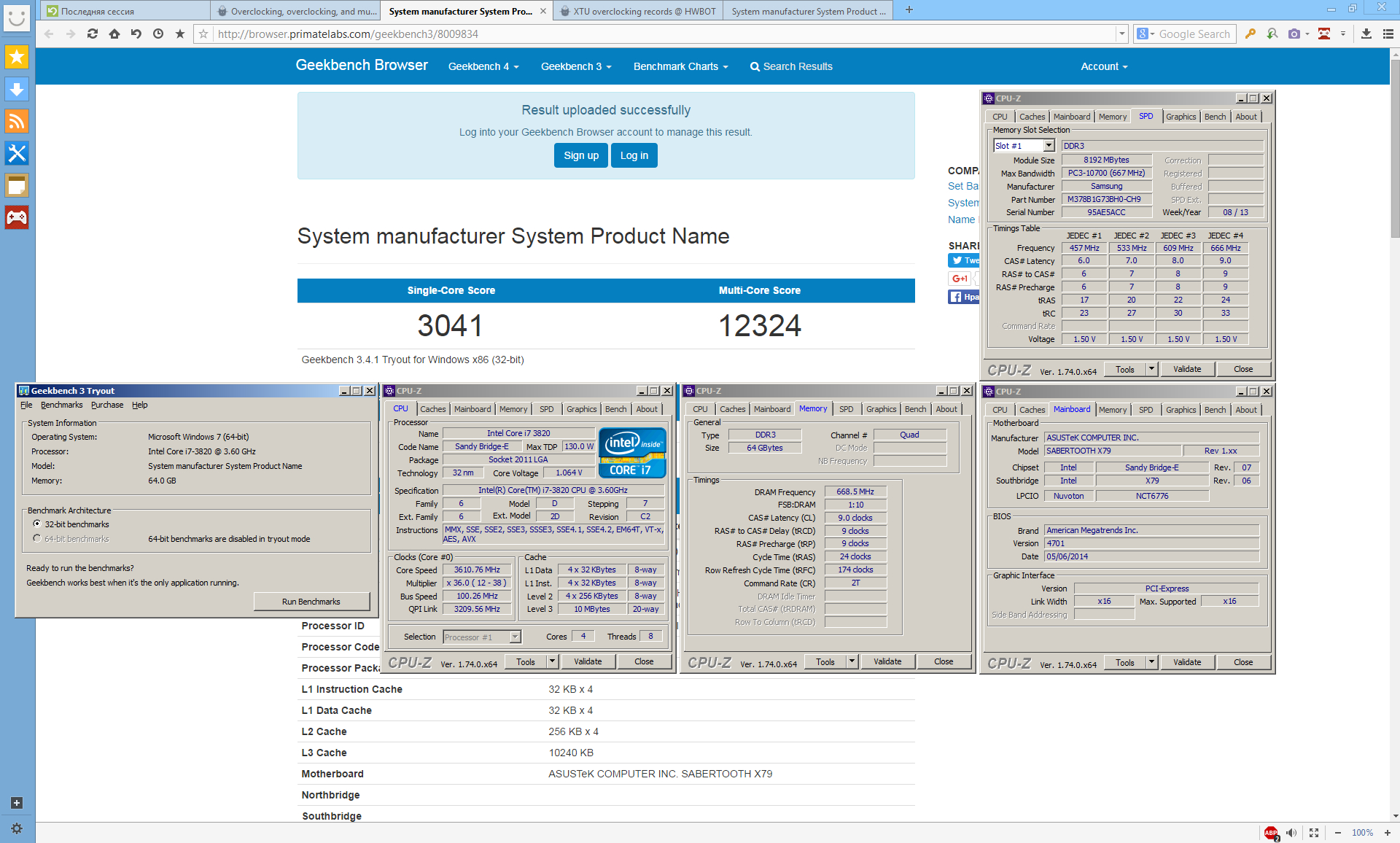Open Search Results link in navbar
This screenshot has height=843, width=1400.
(791, 66)
